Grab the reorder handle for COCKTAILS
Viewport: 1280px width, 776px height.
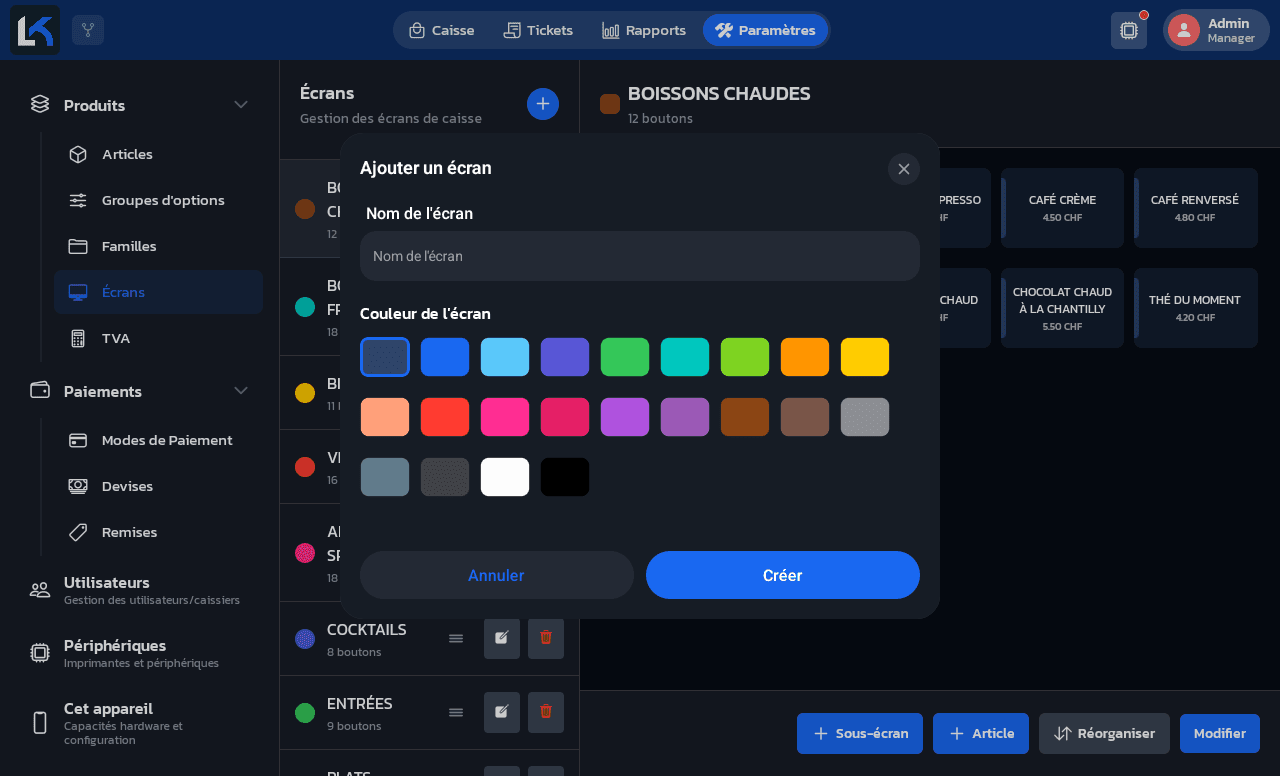pos(456,638)
